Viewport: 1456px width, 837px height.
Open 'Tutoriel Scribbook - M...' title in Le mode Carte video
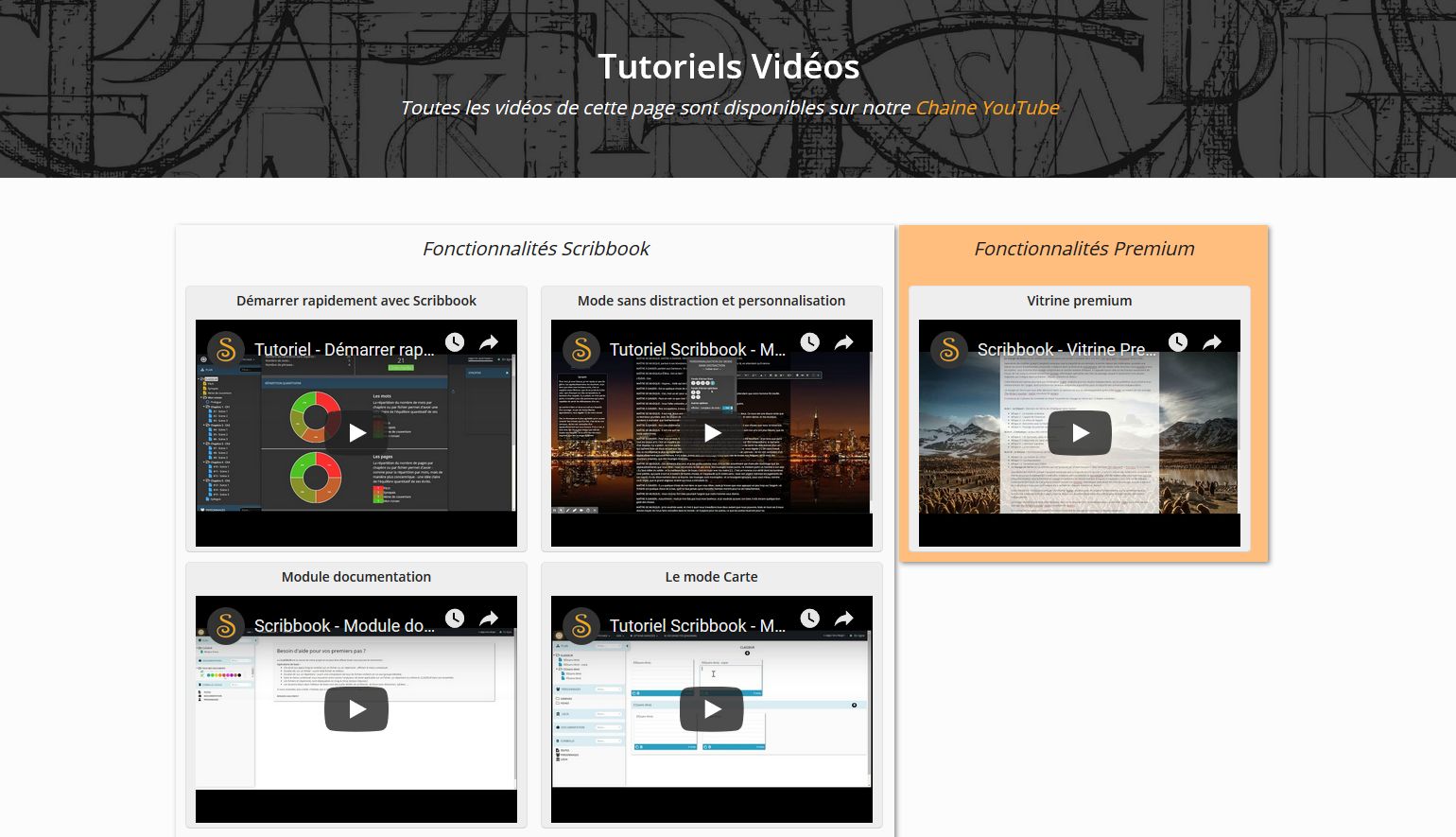[x=698, y=626]
